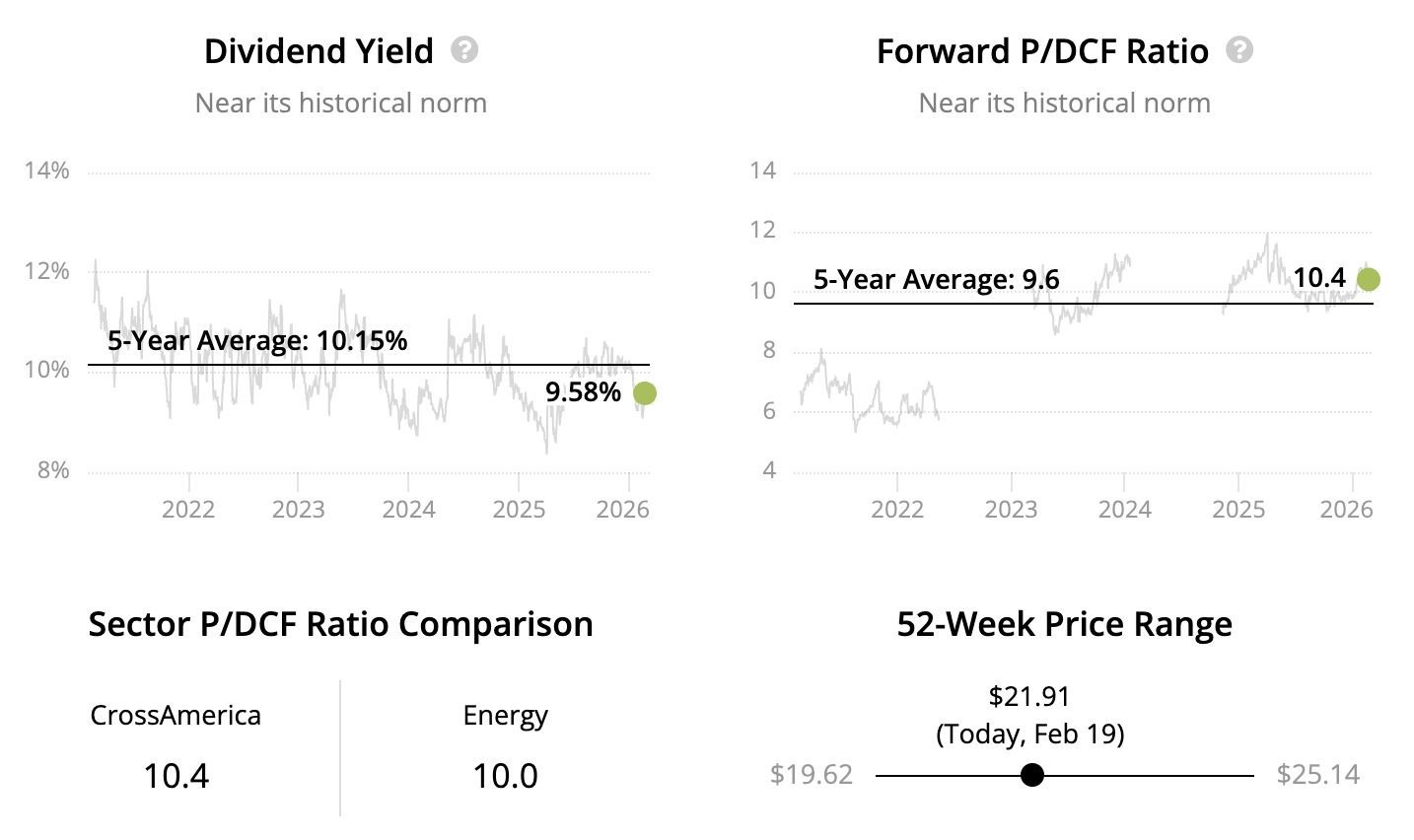Click 2025 on the Dividend Yield axis

pos(519,510)
